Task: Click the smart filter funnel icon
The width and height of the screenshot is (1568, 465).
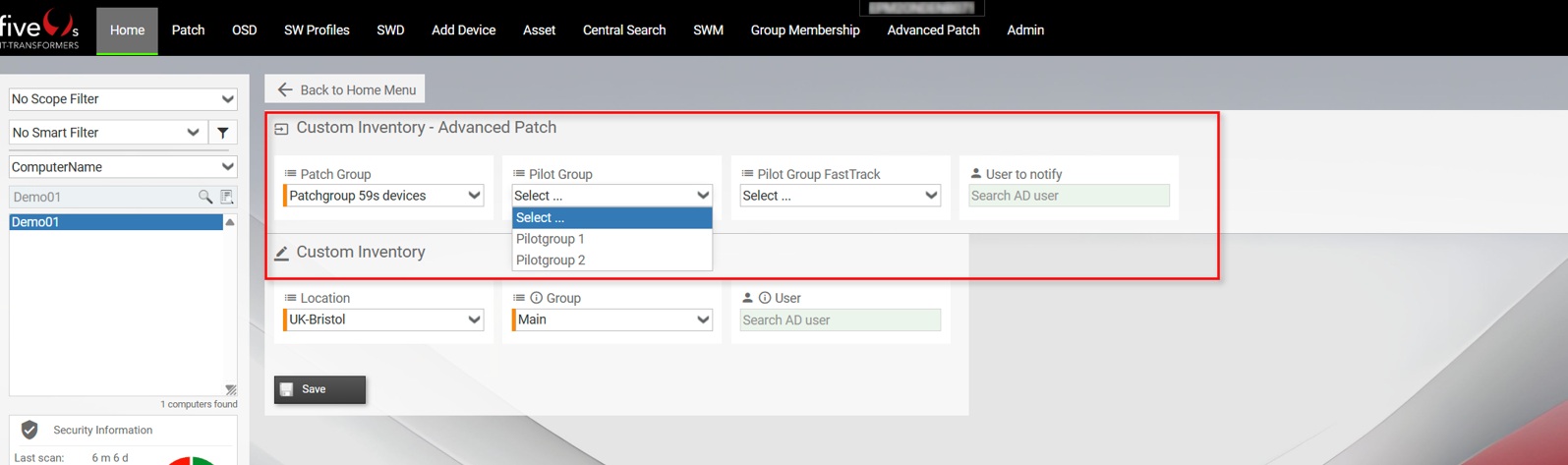Action: point(223,133)
